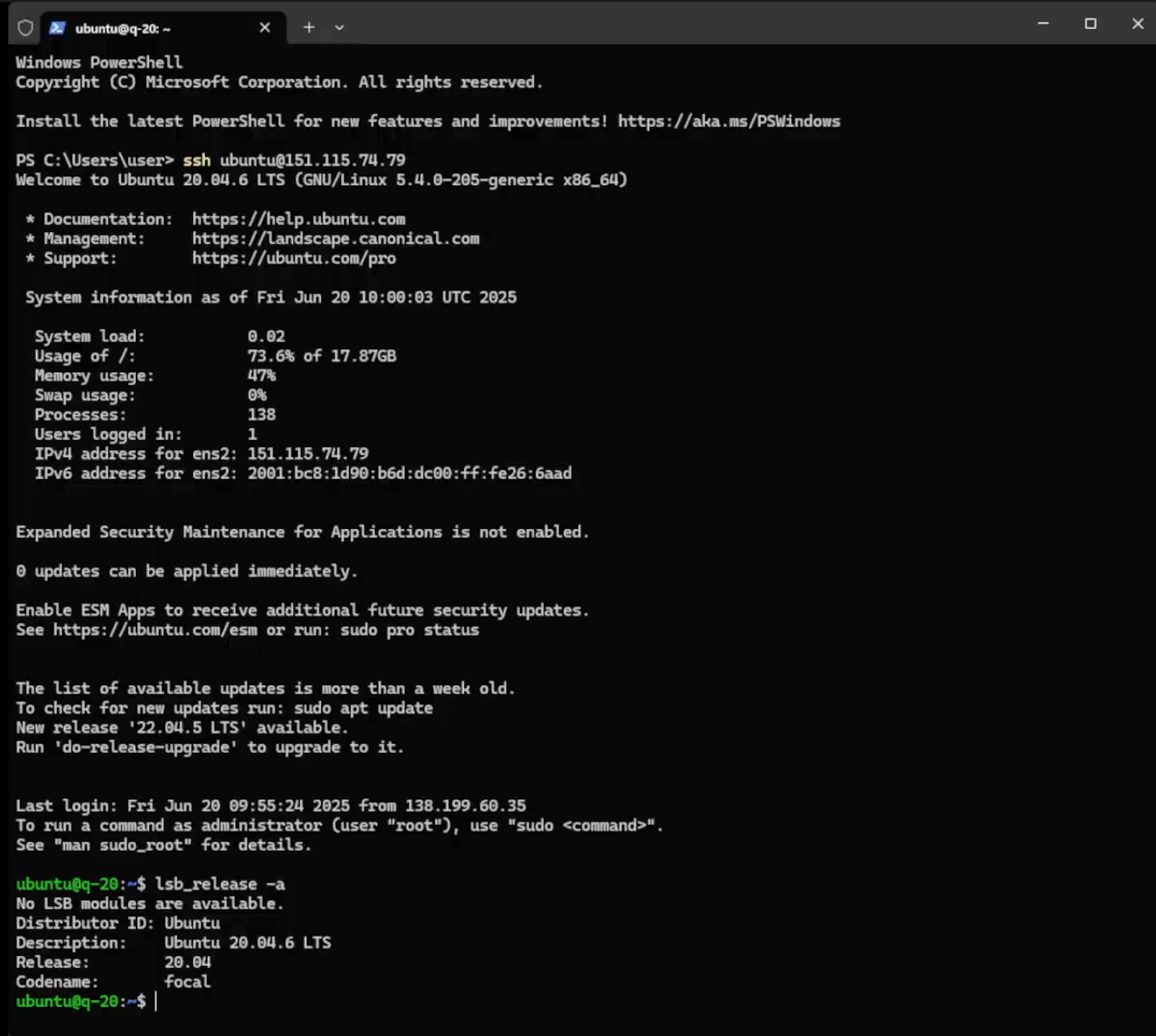The height and width of the screenshot is (1036, 1156).
Task: Click the System load value 0.02
Action: [267, 336]
